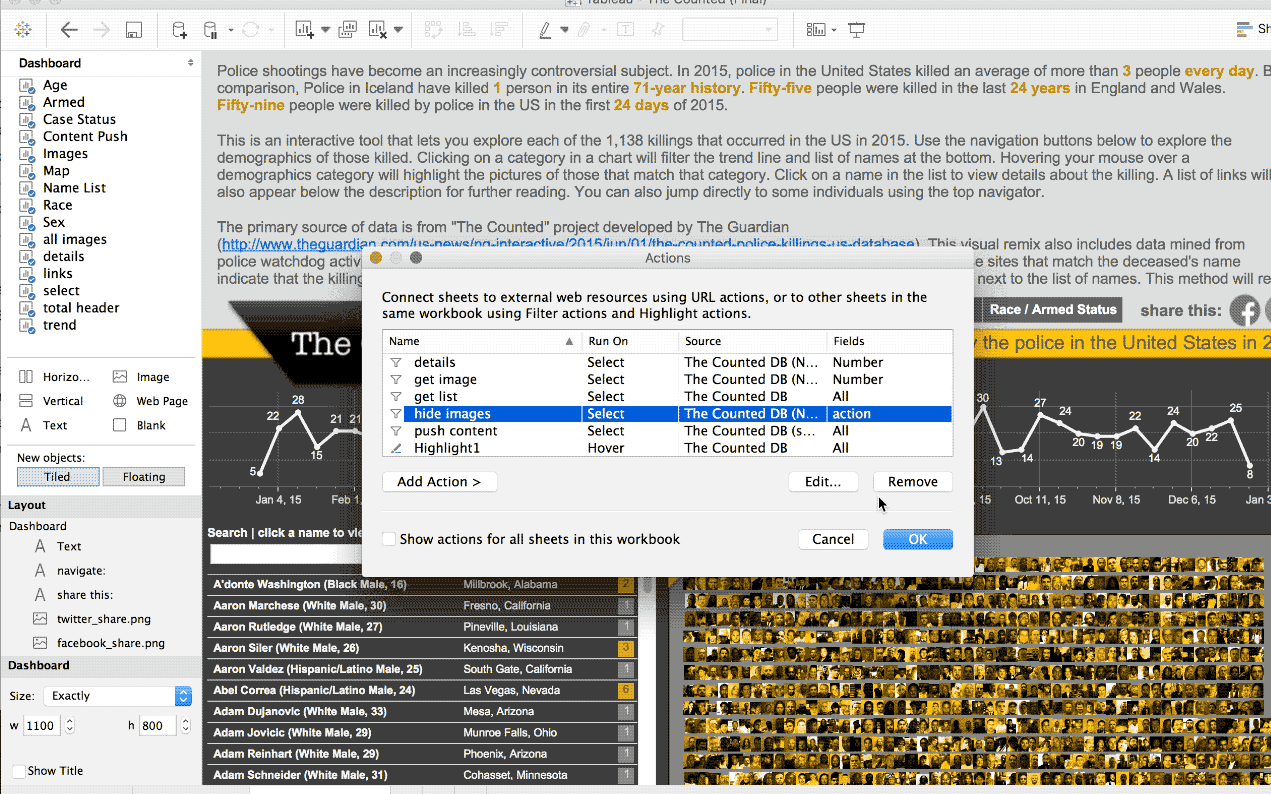The height and width of the screenshot is (794, 1271).
Task: Click the Show Me cards icon
Action: tap(817, 30)
